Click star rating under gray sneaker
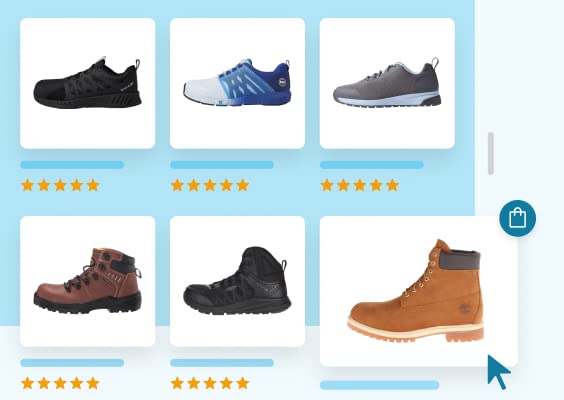This screenshot has height=400, width=564. [x=360, y=185]
